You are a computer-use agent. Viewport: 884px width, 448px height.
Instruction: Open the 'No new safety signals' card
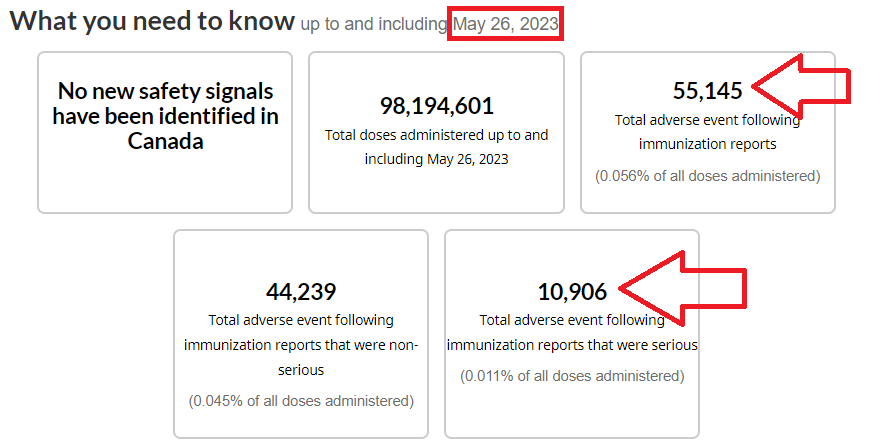pos(165,131)
